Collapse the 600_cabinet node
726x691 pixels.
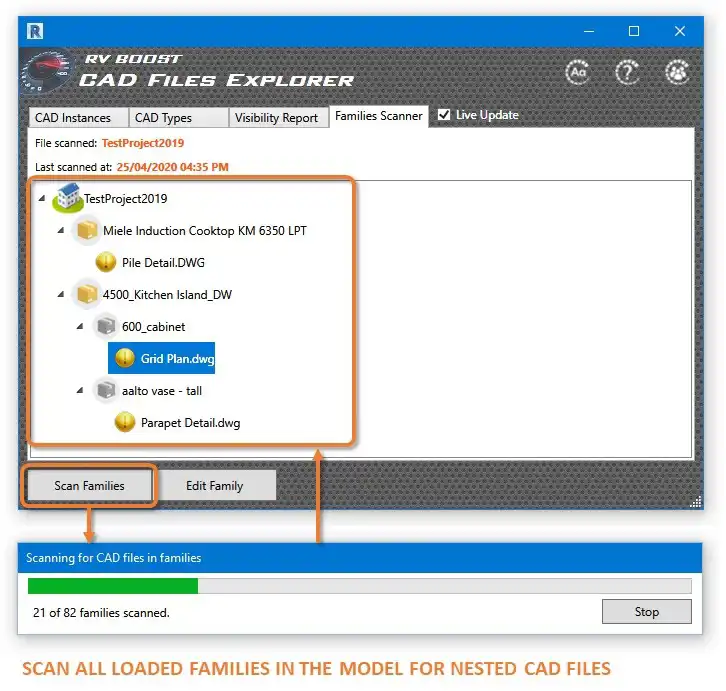click(80, 326)
